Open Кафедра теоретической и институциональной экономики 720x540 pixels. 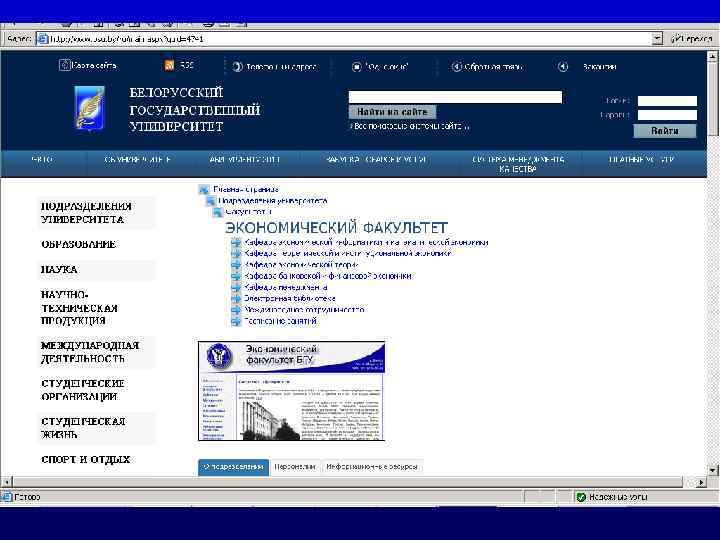pyautogui.click(x=348, y=253)
